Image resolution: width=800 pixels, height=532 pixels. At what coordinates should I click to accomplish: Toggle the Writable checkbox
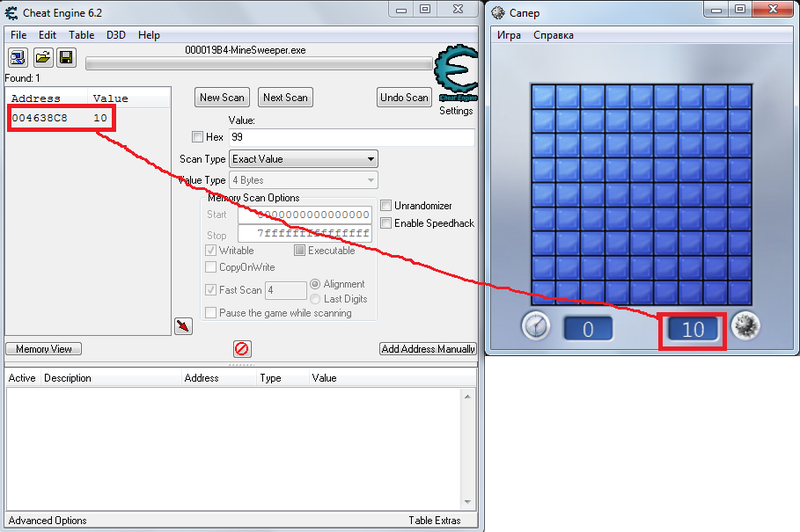211,250
